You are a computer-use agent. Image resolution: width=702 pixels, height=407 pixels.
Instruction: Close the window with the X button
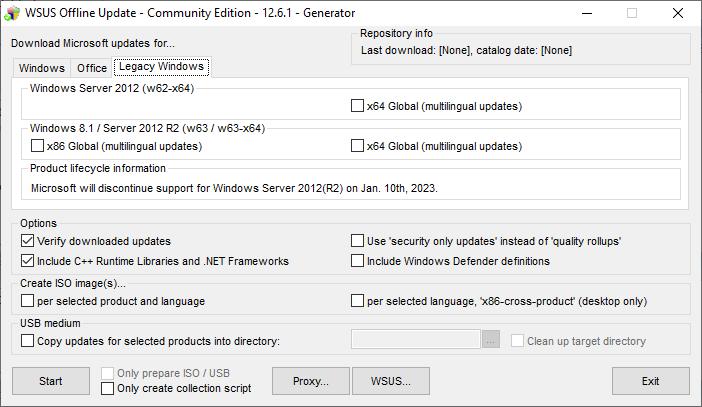point(678,13)
